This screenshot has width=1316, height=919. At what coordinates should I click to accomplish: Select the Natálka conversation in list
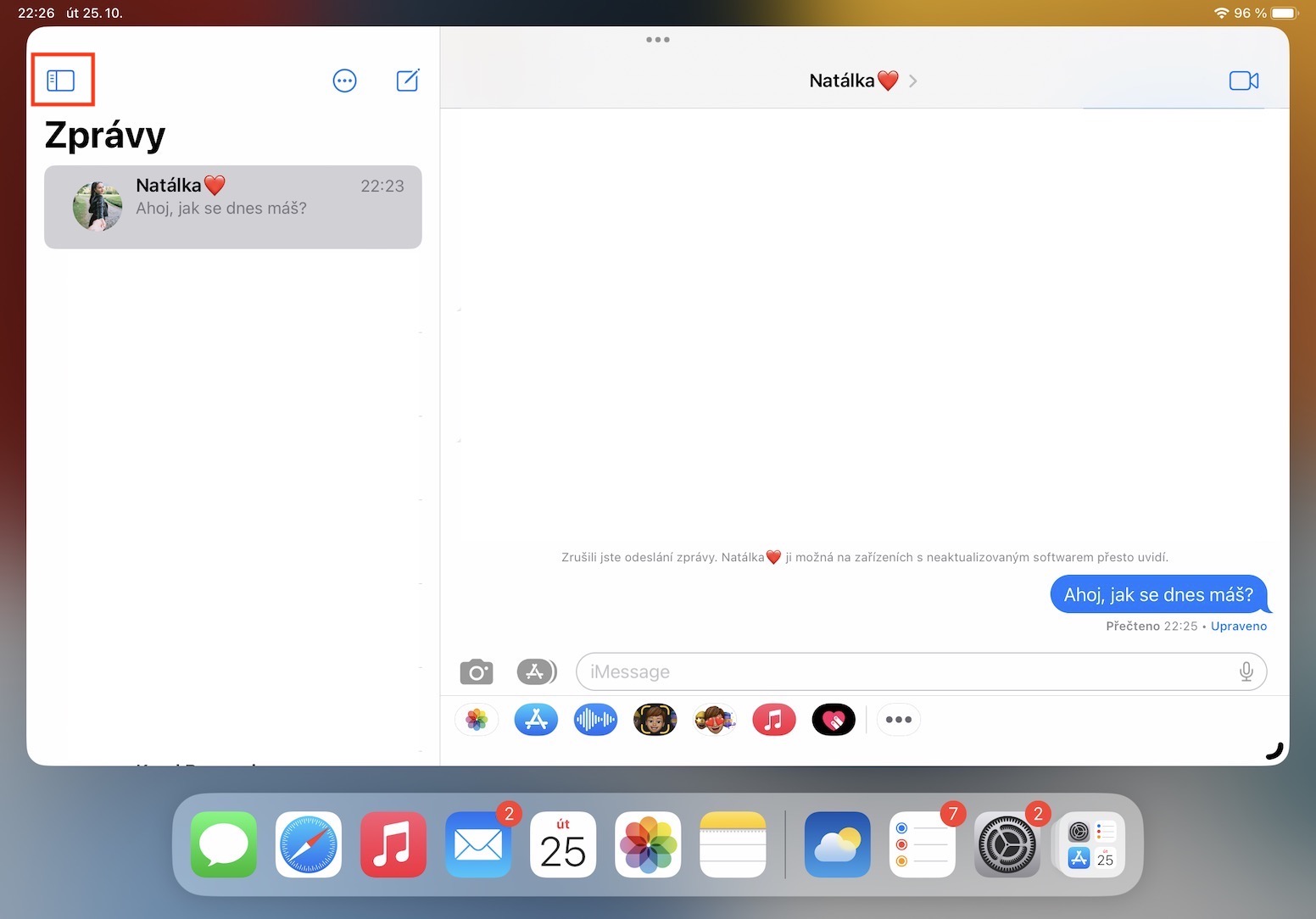click(233, 207)
